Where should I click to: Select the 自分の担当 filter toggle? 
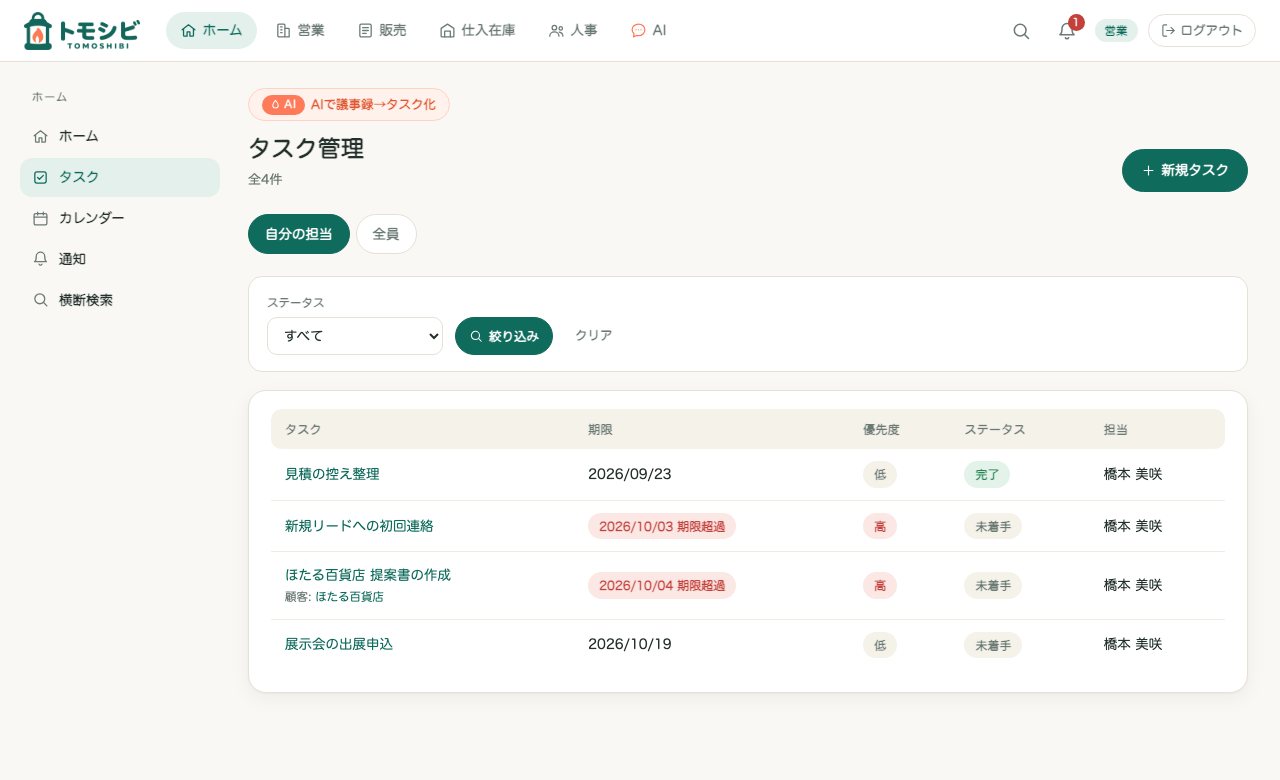[299, 234]
